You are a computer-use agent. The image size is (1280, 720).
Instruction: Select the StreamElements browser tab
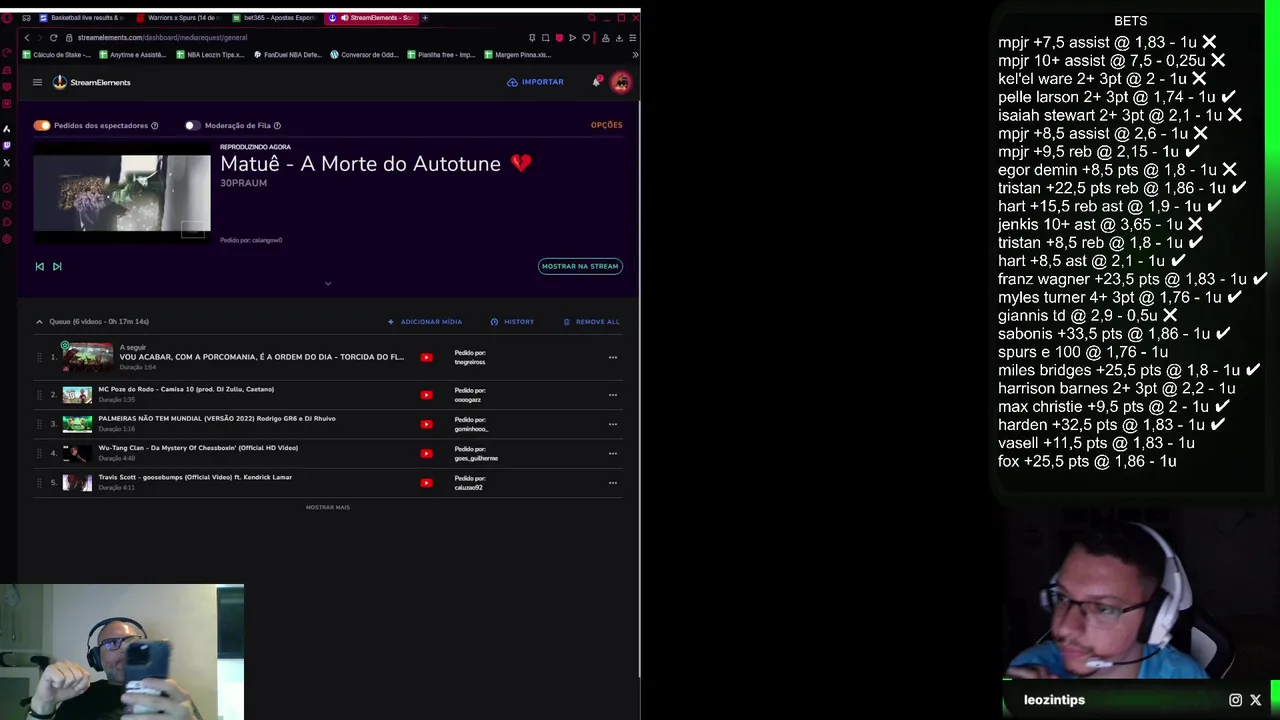(371, 17)
